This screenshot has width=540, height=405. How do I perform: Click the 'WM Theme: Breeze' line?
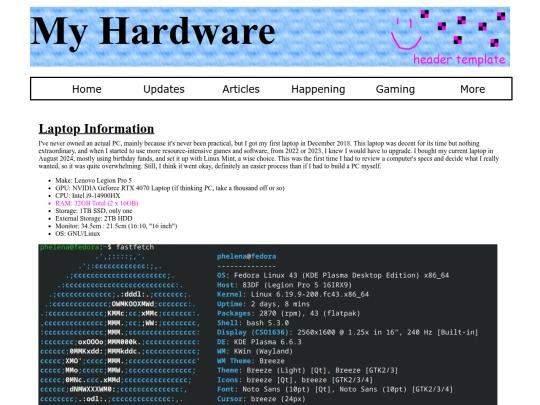[251, 361]
